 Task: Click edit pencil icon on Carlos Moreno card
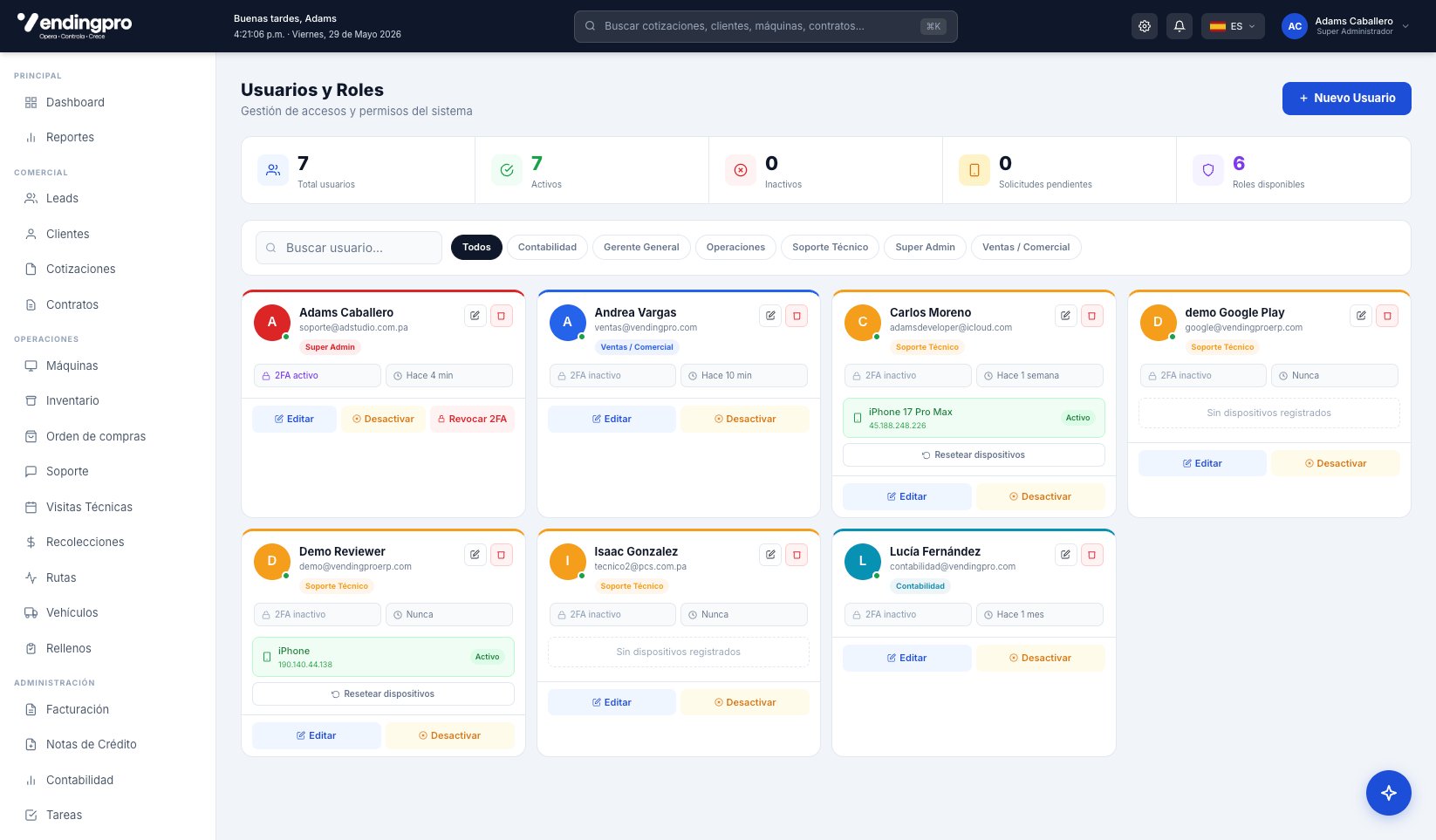click(x=1065, y=316)
